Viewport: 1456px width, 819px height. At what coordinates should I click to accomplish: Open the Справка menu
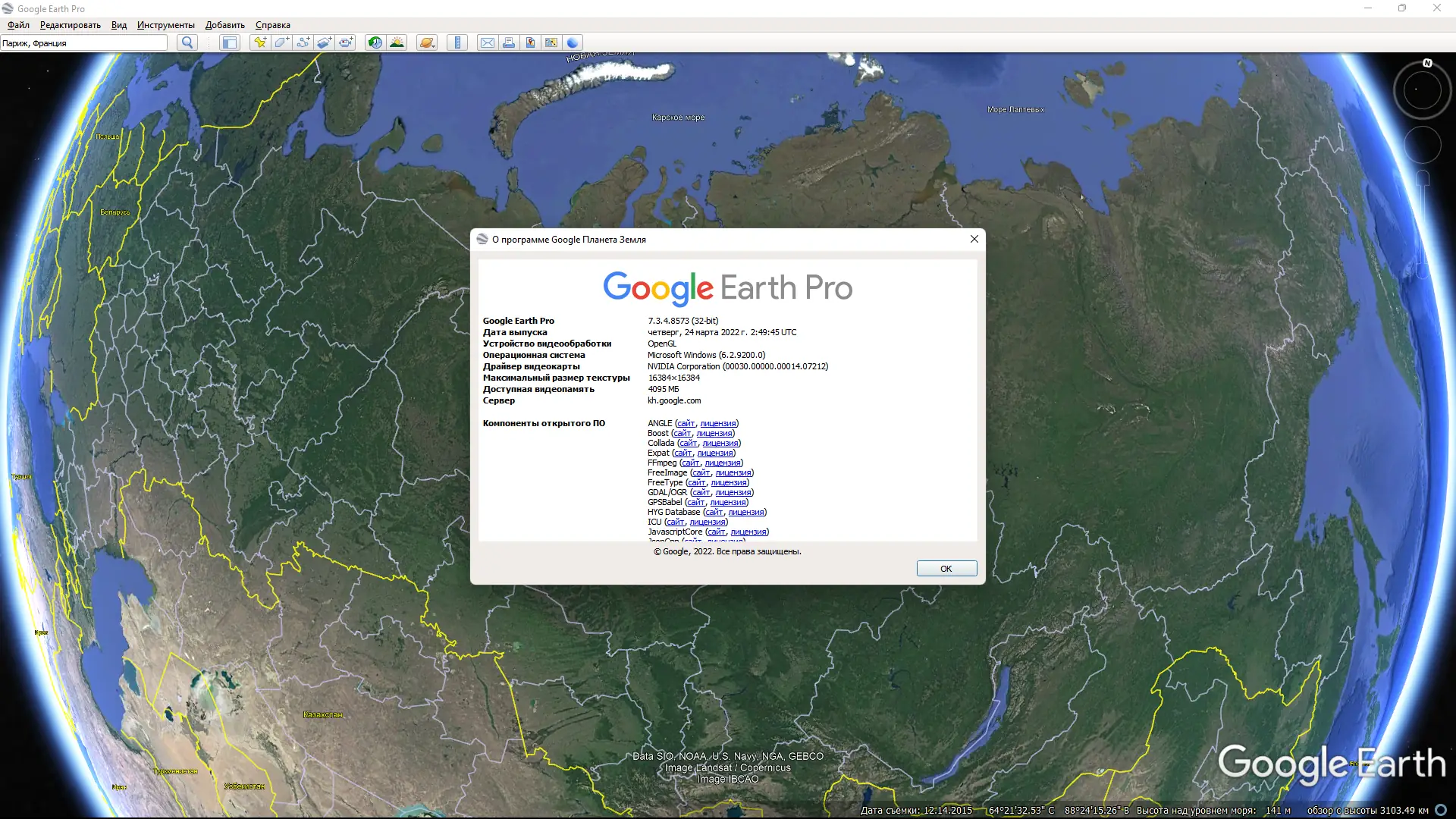pos(272,25)
